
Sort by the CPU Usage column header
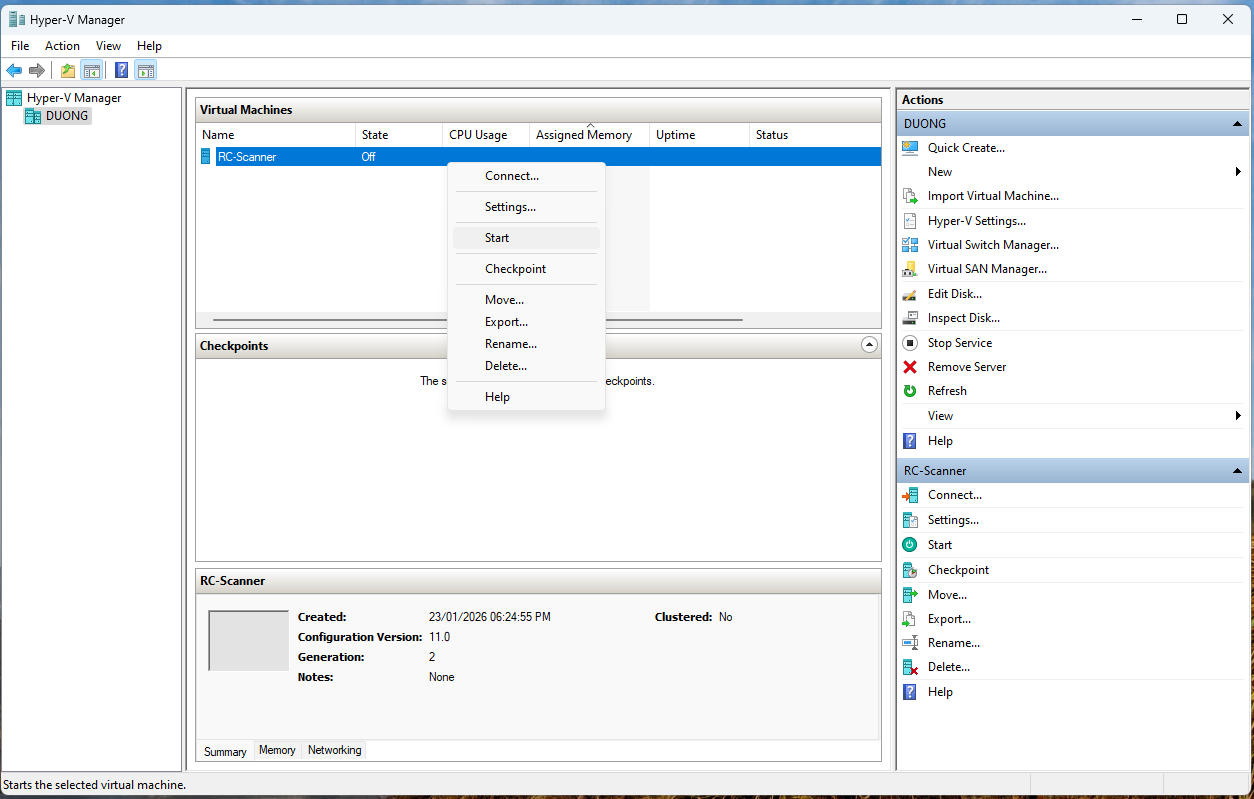(486, 135)
